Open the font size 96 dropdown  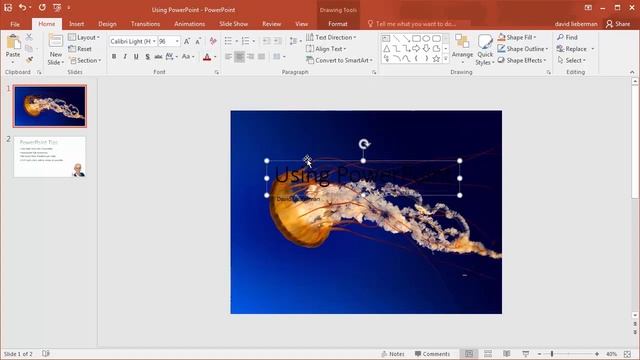pos(177,41)
